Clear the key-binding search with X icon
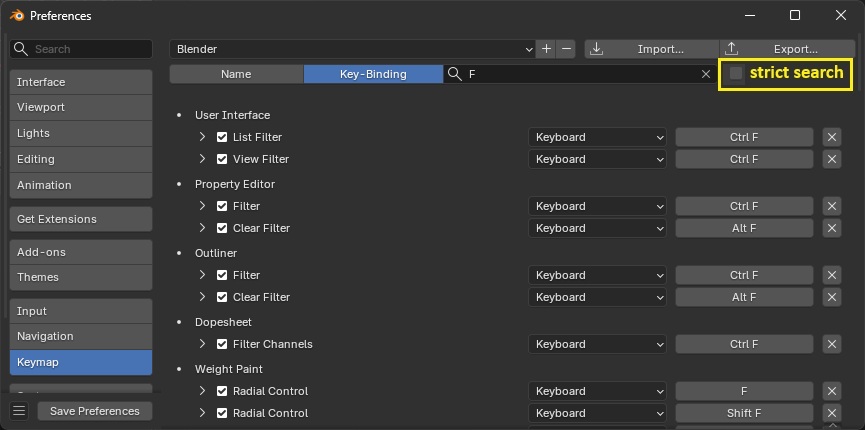 coord(706,74)
